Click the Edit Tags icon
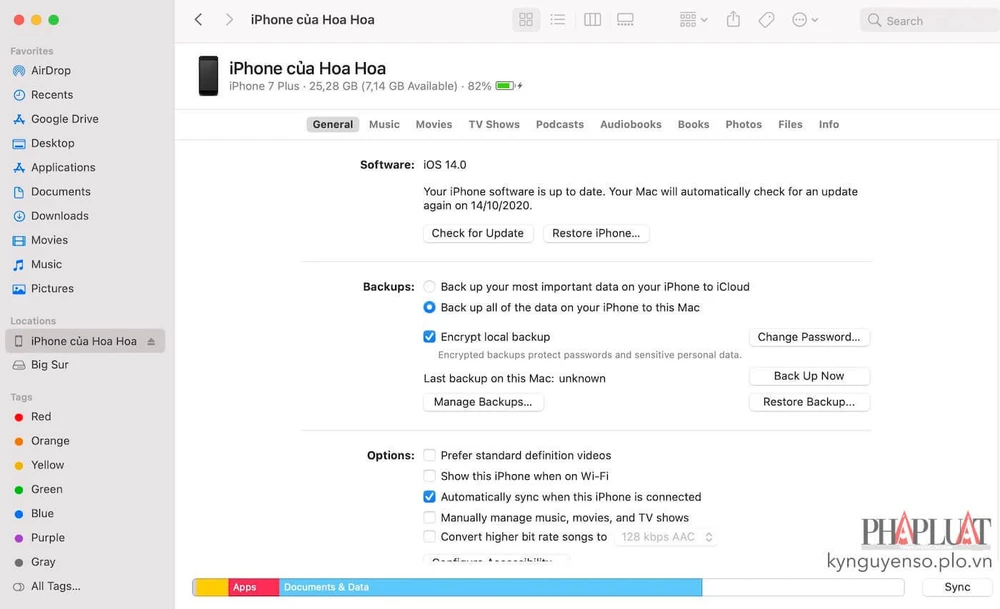This screenshot has width=1000, height=609. [766, 20]
